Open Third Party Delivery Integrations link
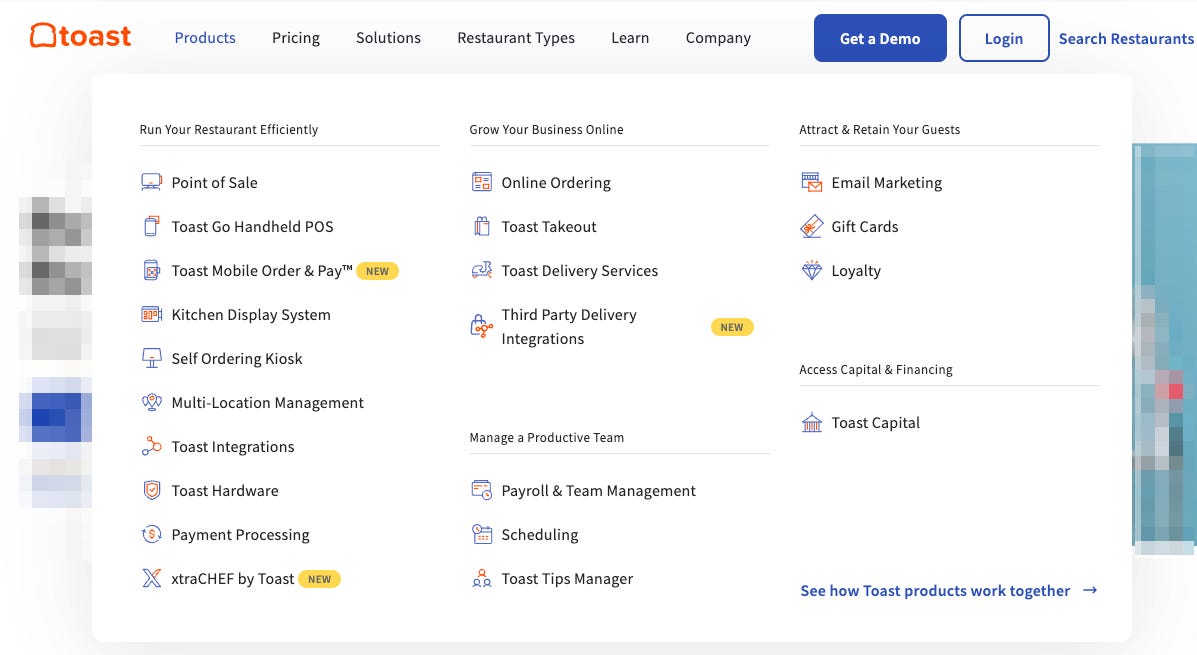The width and height of the screenshot is (1197, 655). coord(569,327)
